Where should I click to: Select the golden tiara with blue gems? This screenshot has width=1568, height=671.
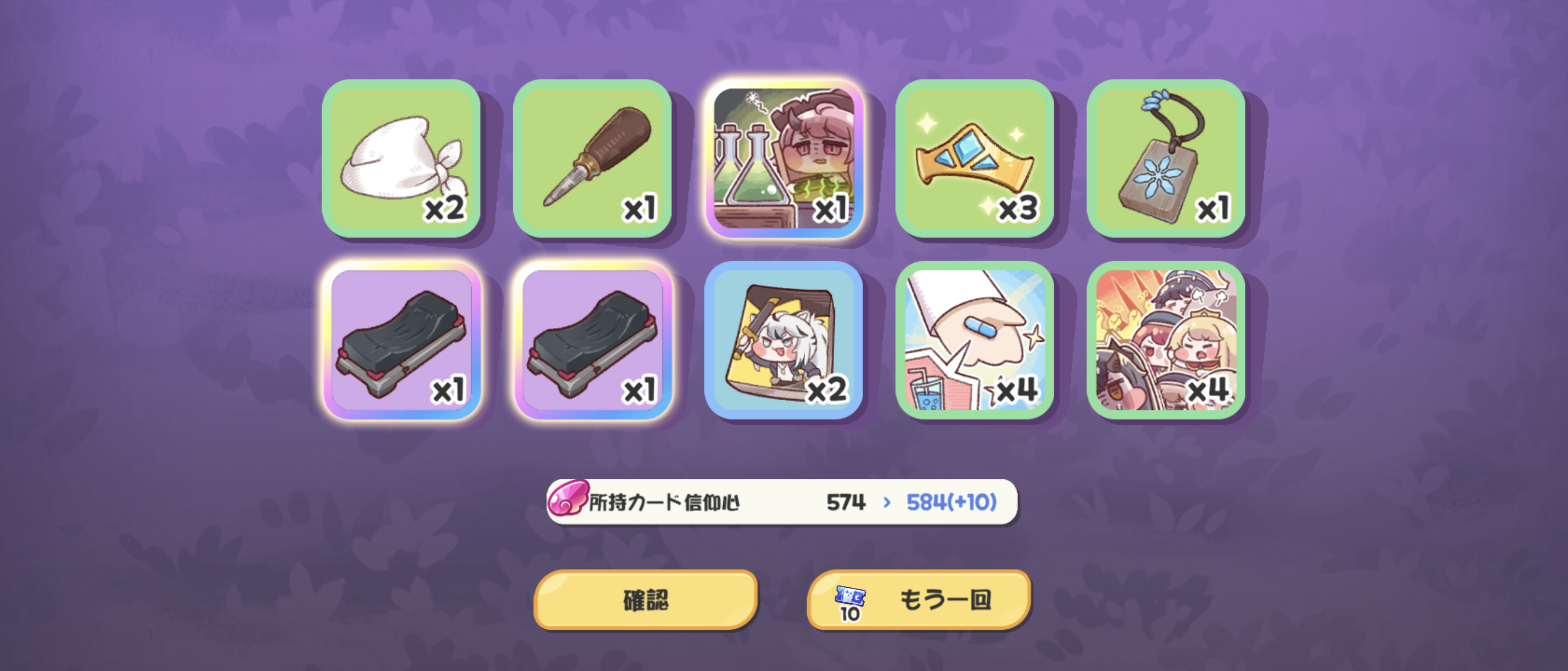tap(975, 158)
